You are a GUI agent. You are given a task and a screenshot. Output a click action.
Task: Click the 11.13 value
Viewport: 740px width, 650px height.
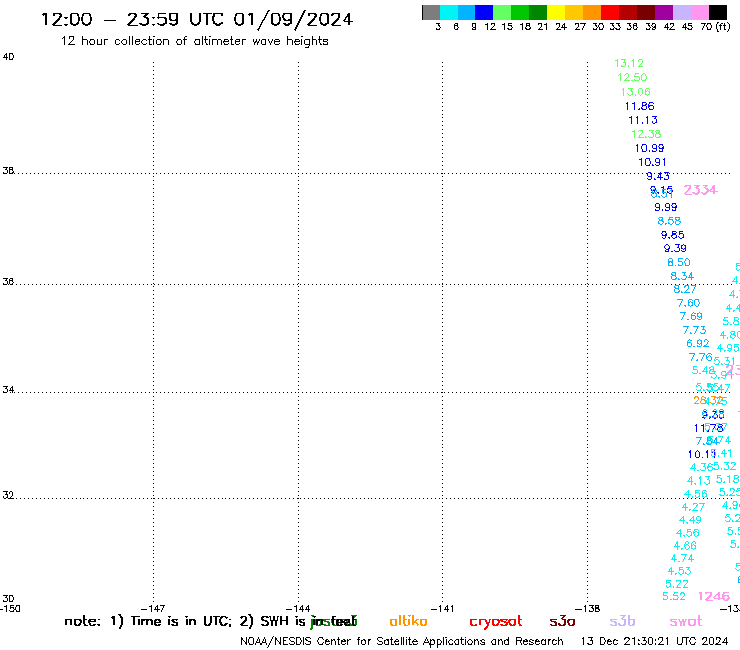[x=643, y=120]
